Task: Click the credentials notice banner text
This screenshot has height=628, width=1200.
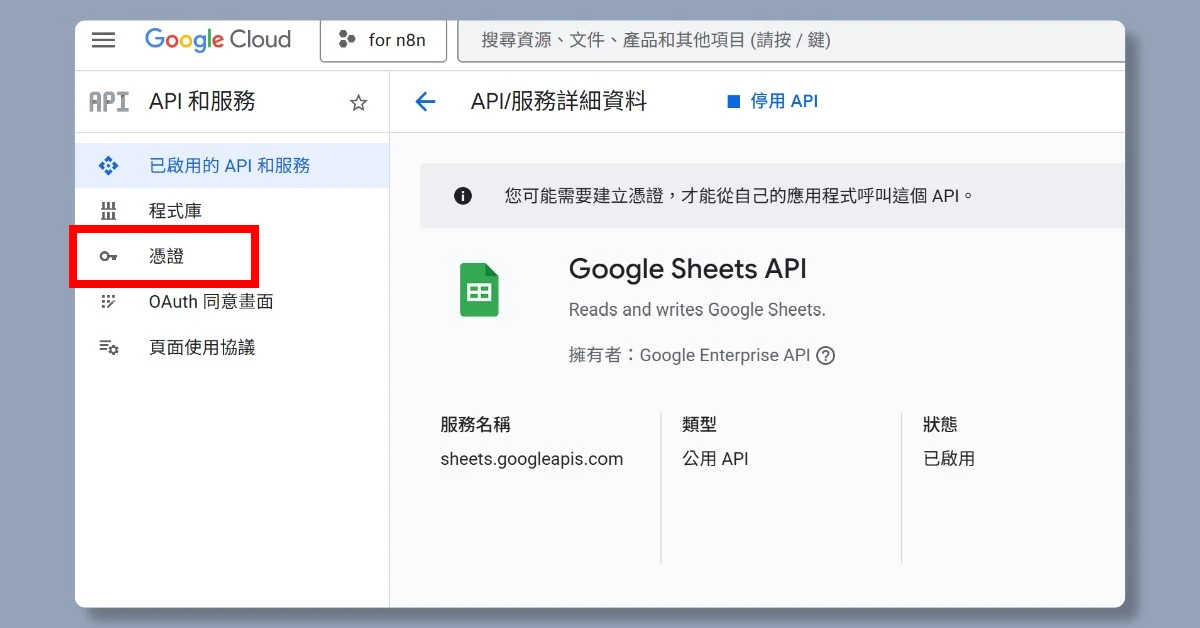Action: coord(739,196)
